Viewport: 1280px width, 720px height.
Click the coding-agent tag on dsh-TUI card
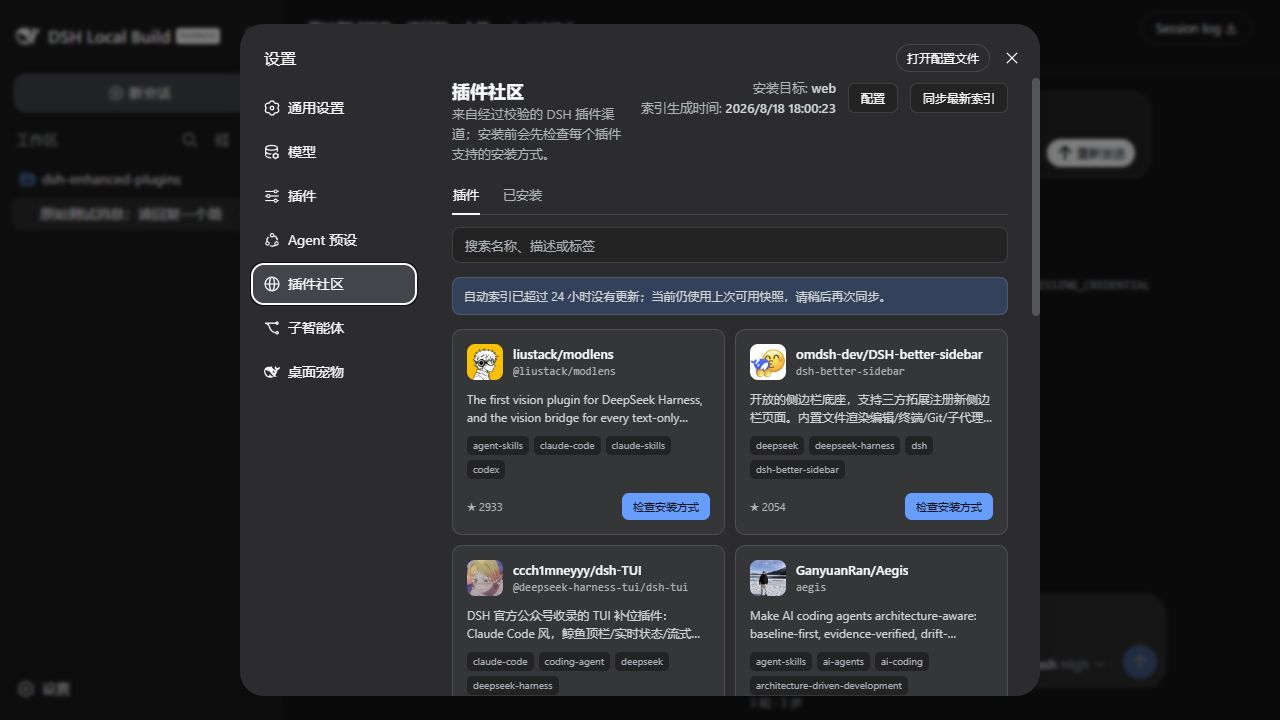[574, 661]
